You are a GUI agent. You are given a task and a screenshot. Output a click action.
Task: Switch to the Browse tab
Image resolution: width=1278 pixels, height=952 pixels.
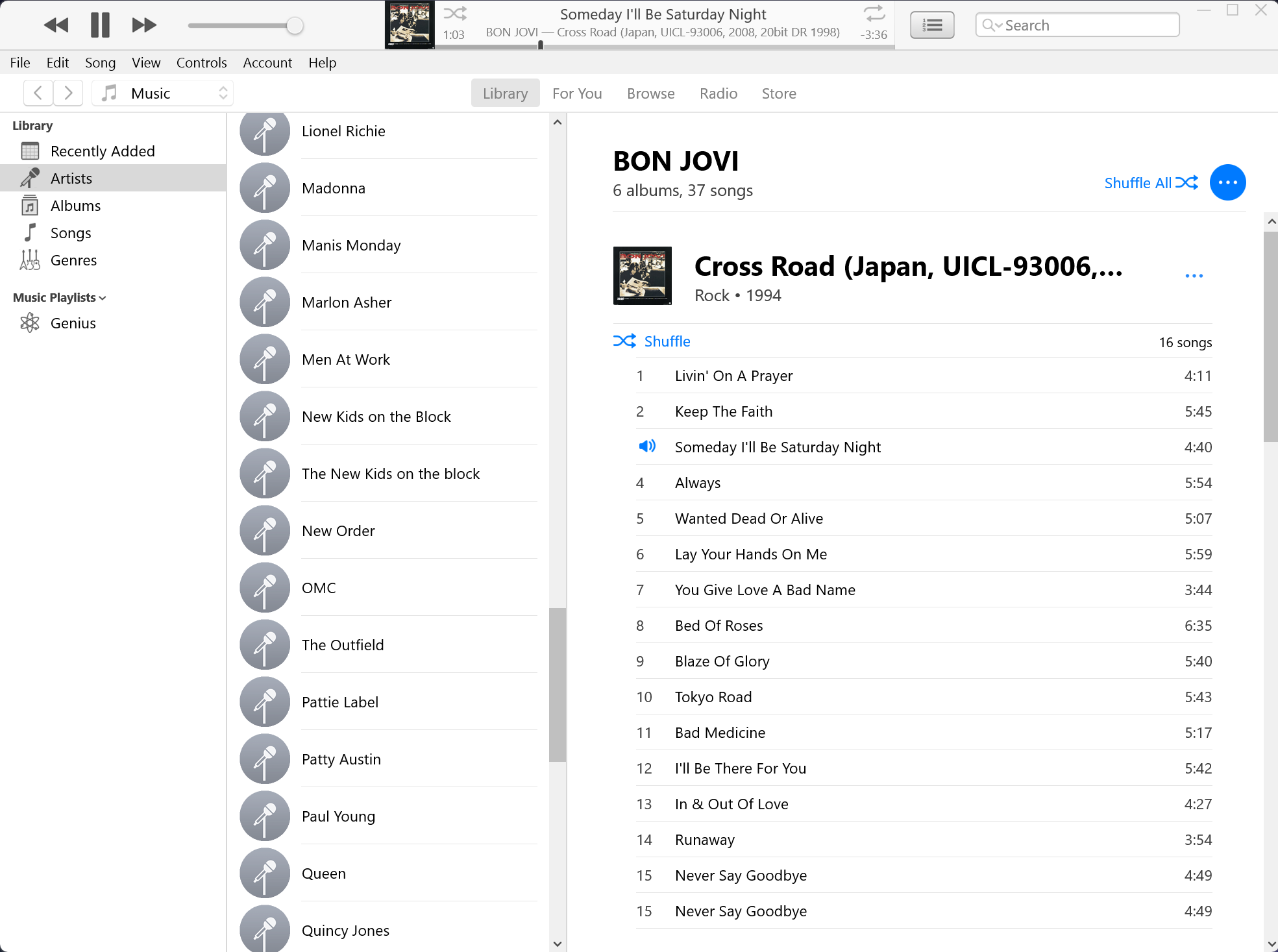(650, 93)
